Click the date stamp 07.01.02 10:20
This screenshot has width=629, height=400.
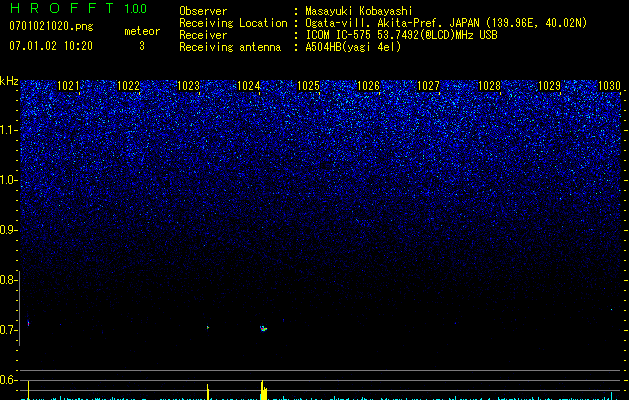tap(51, 46)
